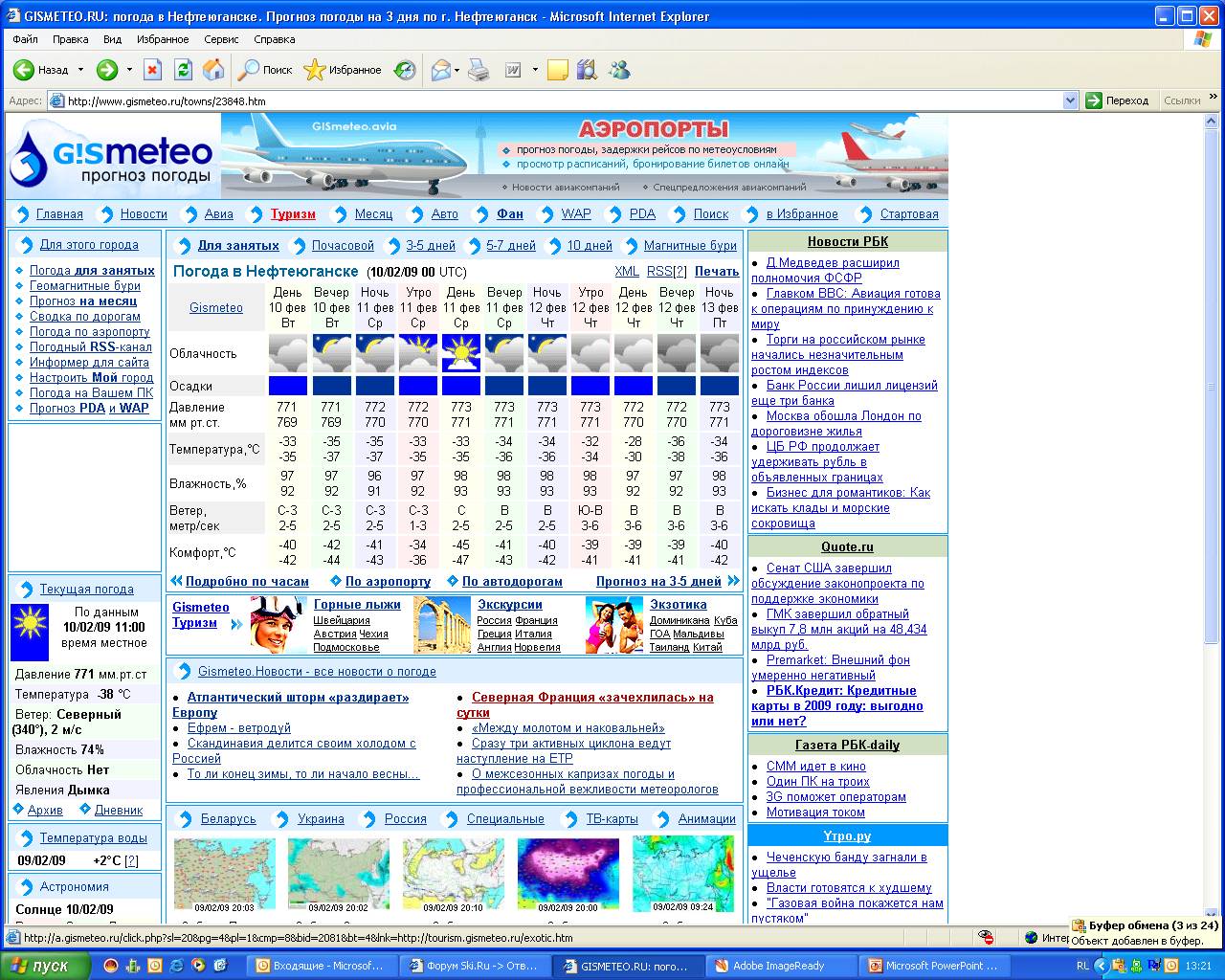The height and width of the screenshot is (980, 1225).
Task: Click the Print toolbar icon
Action: click(x=479, y=70)
